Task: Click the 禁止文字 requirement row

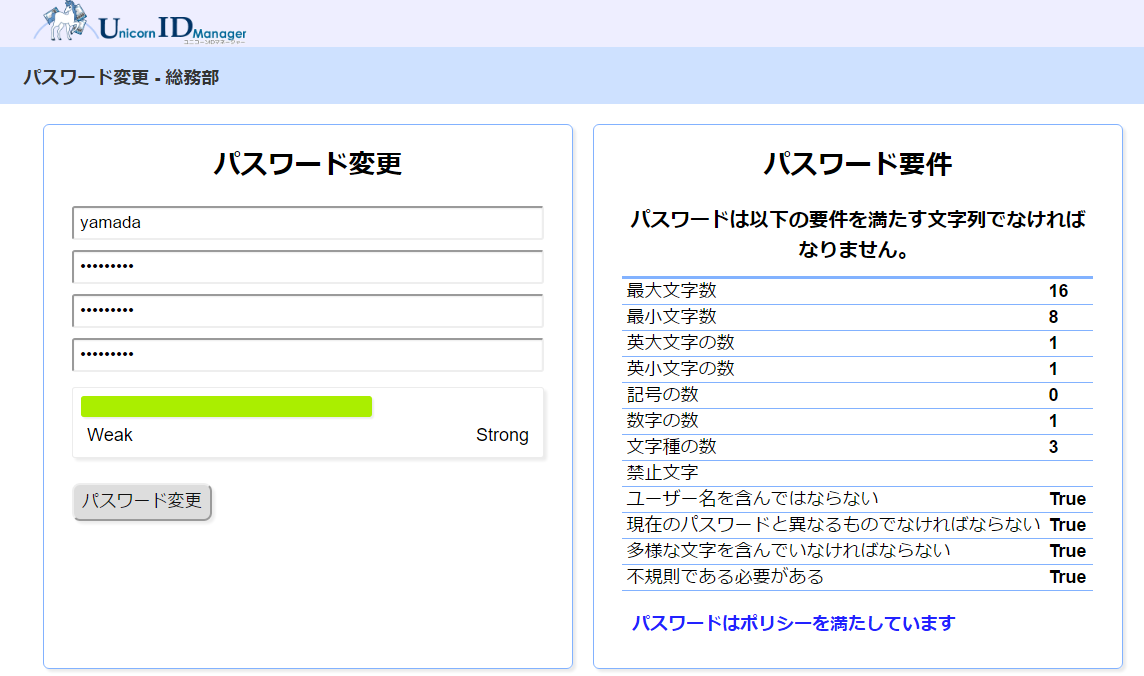Action: 856,473
